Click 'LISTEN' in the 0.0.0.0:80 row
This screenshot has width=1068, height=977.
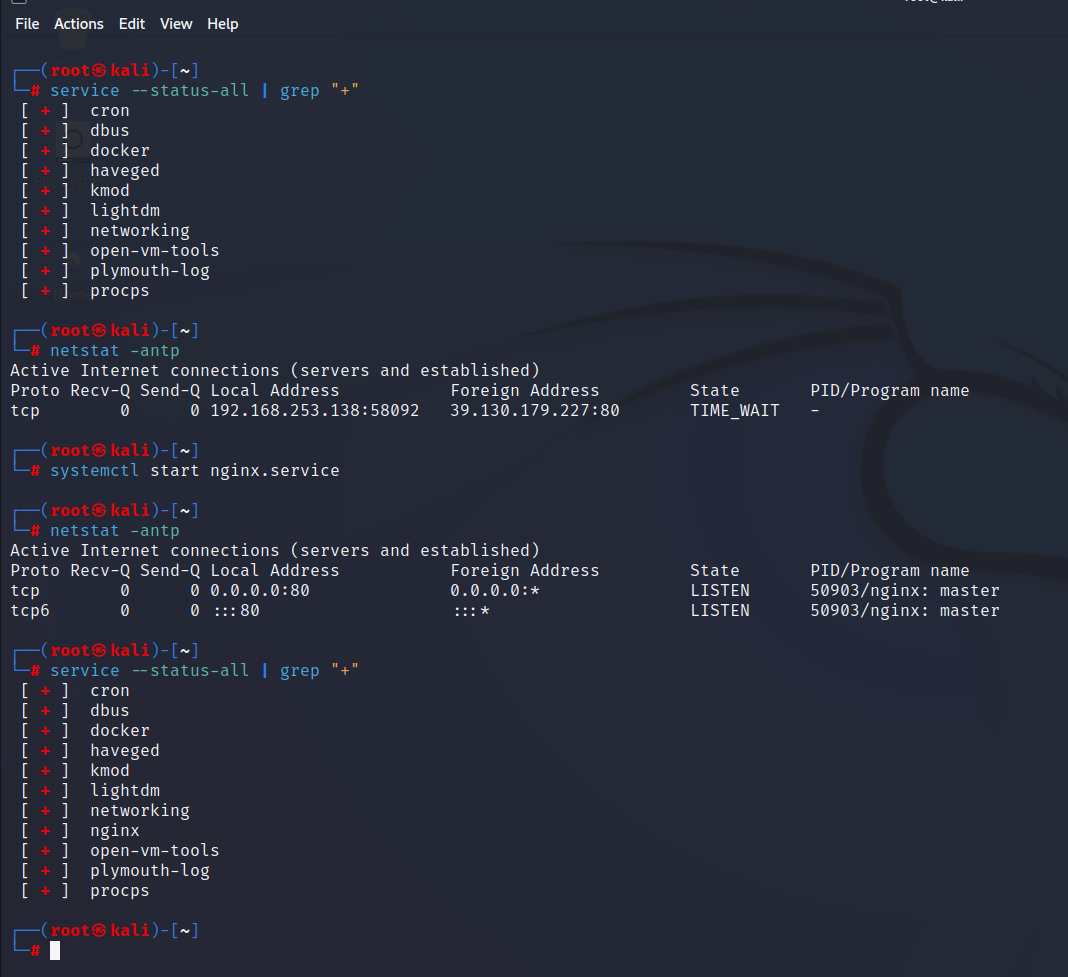pyautogui.click(x=720, y=591)
